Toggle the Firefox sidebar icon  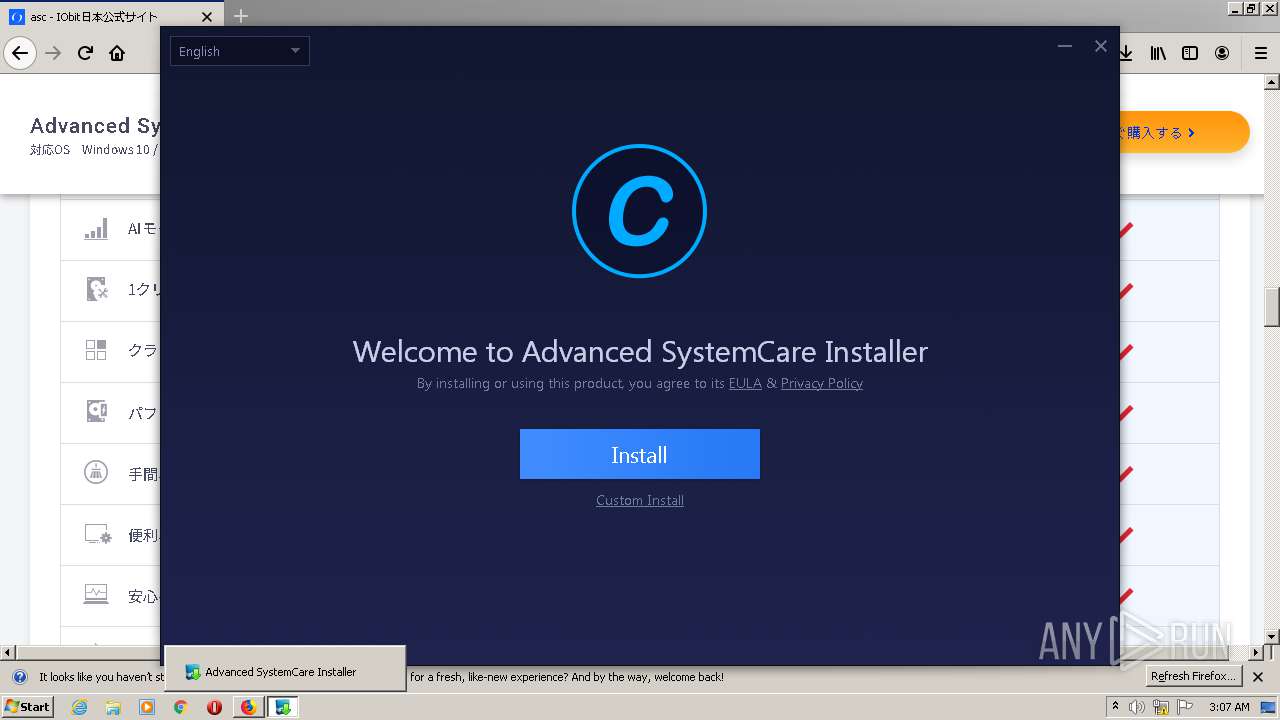(1190, 53)
